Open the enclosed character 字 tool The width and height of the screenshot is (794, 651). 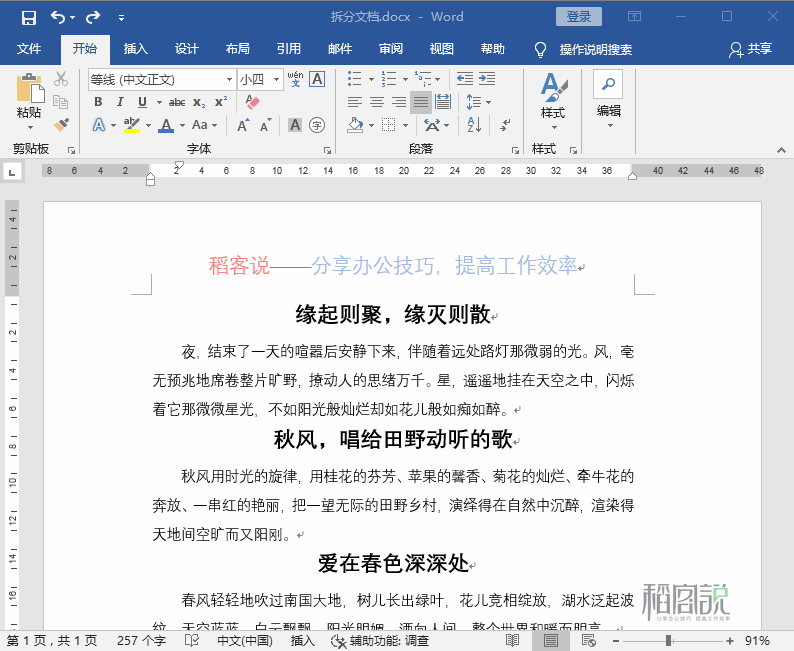(317, 125)
